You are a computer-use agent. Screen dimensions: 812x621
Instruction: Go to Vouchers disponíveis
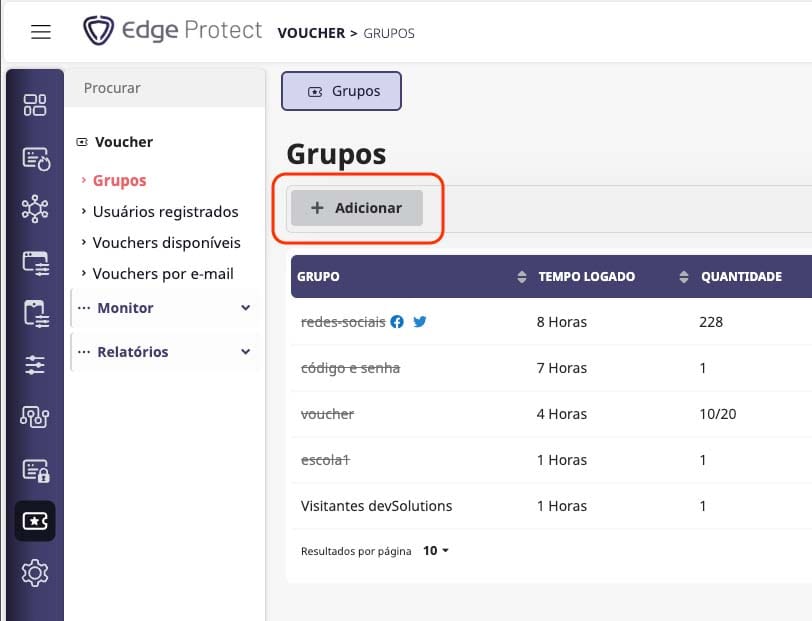(x=166, y=242)
